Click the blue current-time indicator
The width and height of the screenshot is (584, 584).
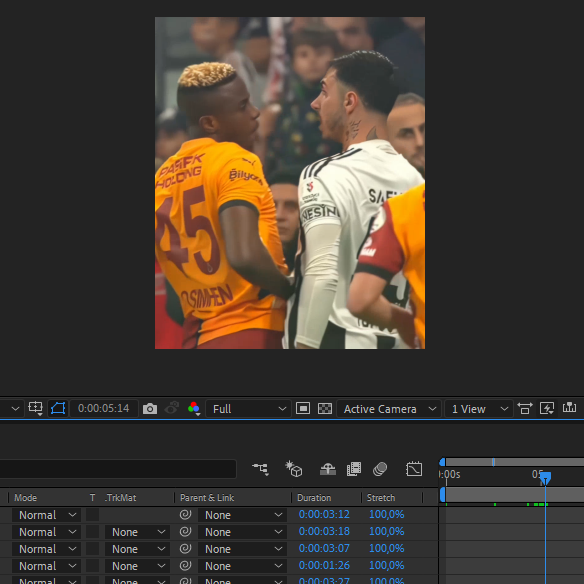pos(545,477)
